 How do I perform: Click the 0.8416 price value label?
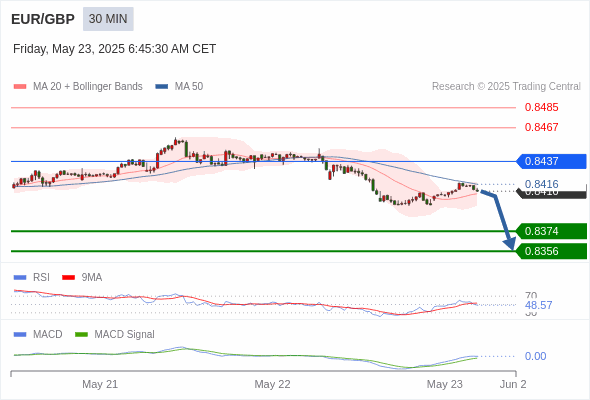(541, 184)
